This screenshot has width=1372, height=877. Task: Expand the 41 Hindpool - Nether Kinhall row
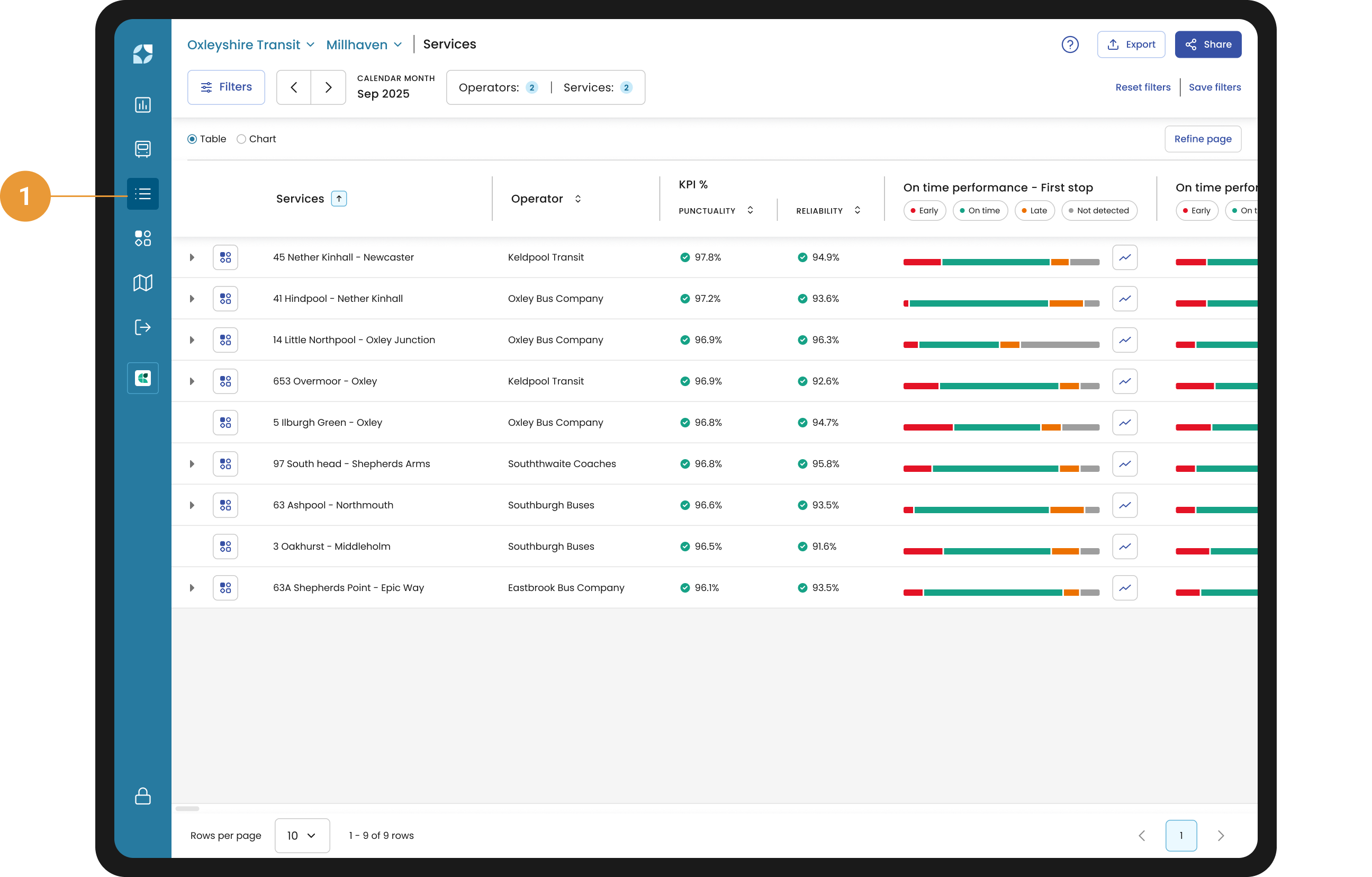(192, 299)
